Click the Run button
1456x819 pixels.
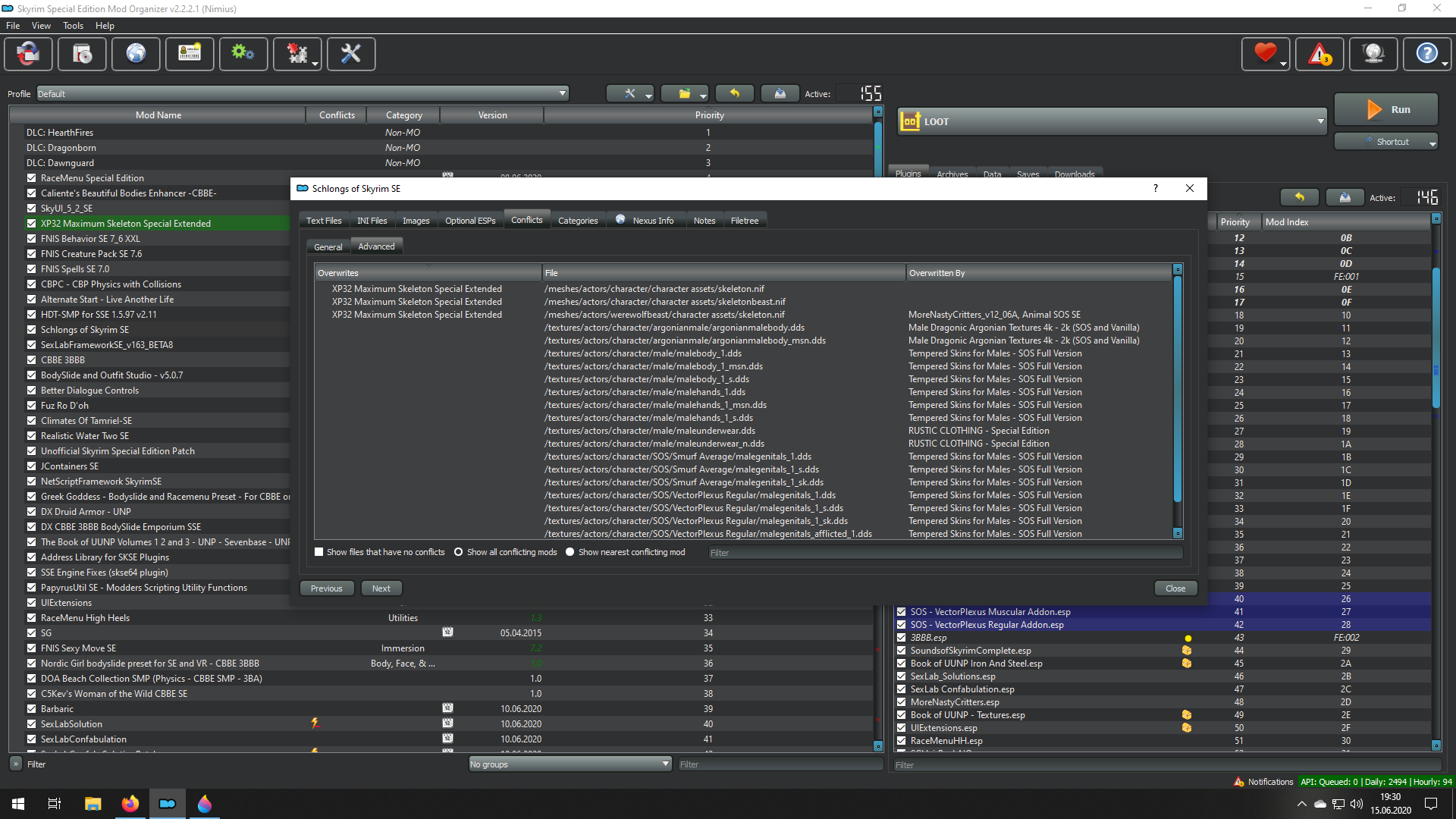pyautogui.click(x=1386, y=109)
